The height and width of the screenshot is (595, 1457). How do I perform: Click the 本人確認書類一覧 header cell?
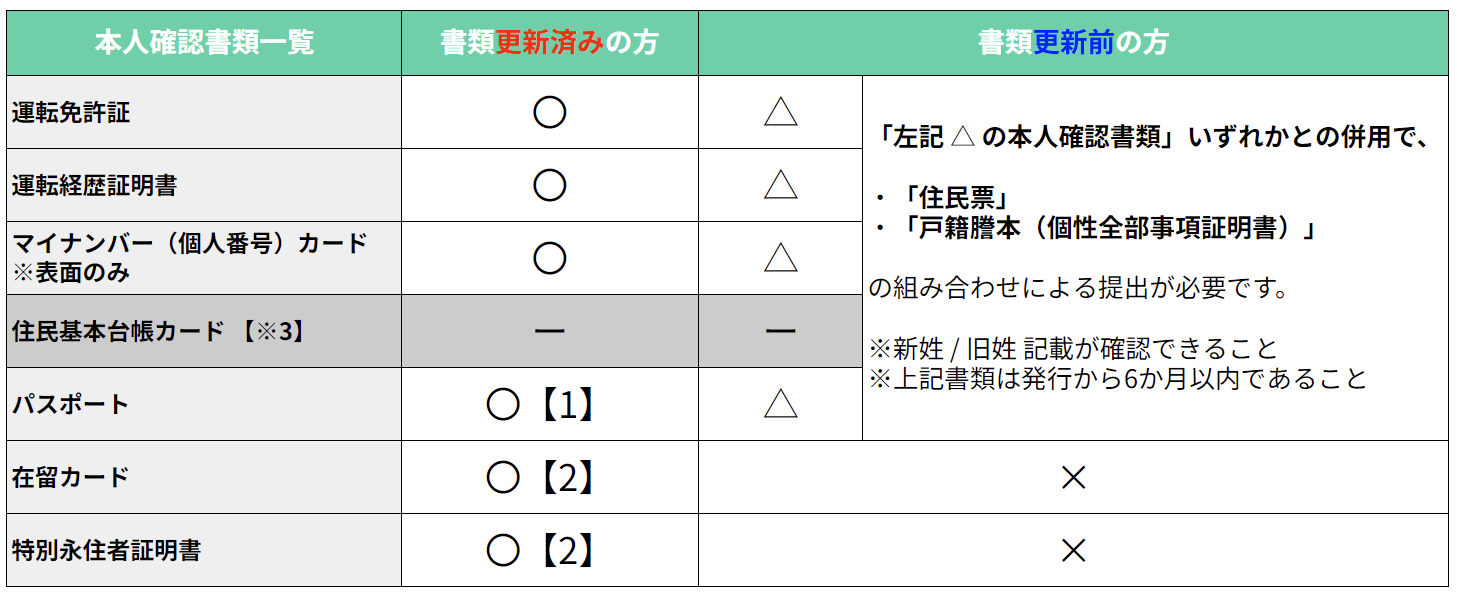pos(204,42)
